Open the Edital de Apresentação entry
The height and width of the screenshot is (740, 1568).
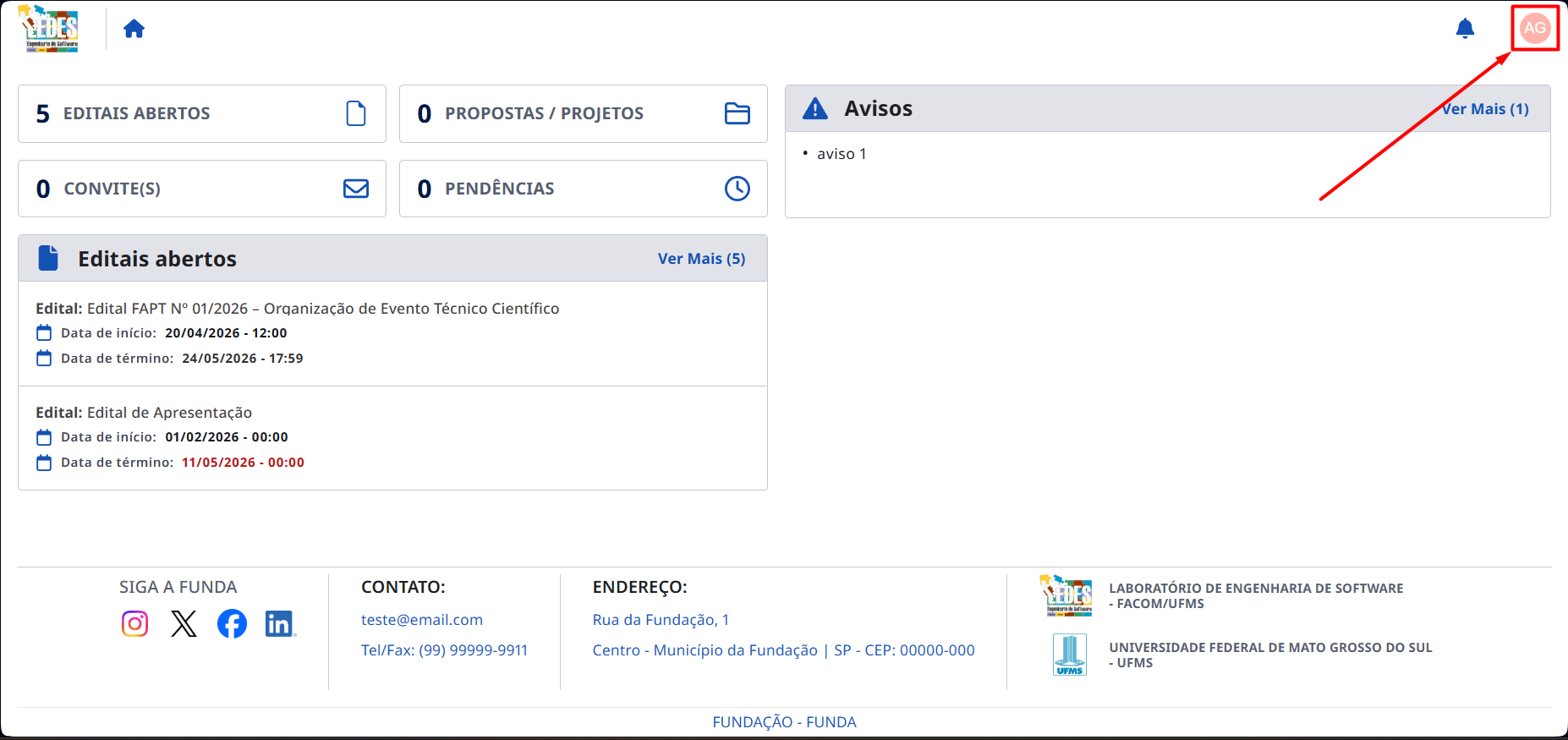click(x=392, y=438)
